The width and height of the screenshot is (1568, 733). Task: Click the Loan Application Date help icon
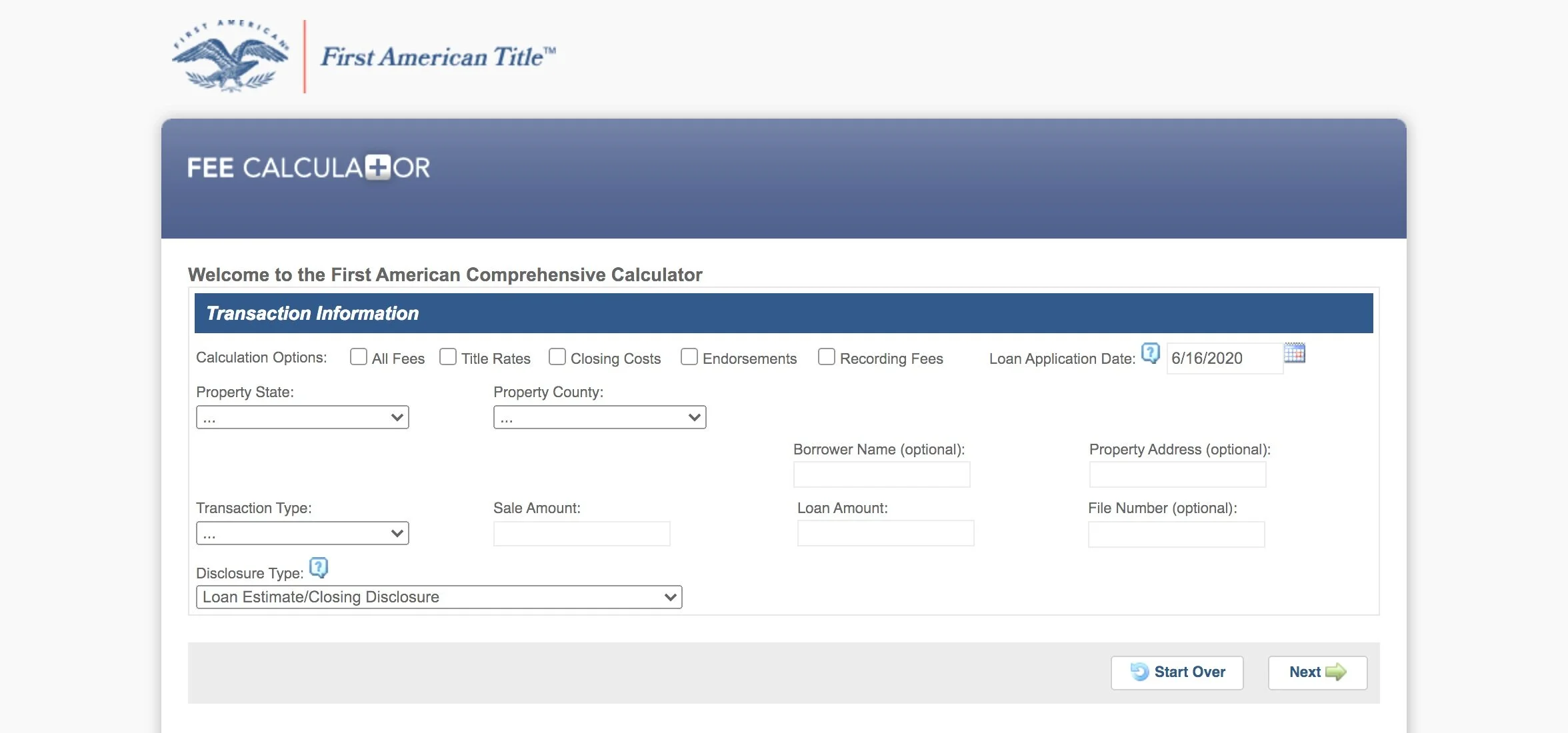point(1150,353)
